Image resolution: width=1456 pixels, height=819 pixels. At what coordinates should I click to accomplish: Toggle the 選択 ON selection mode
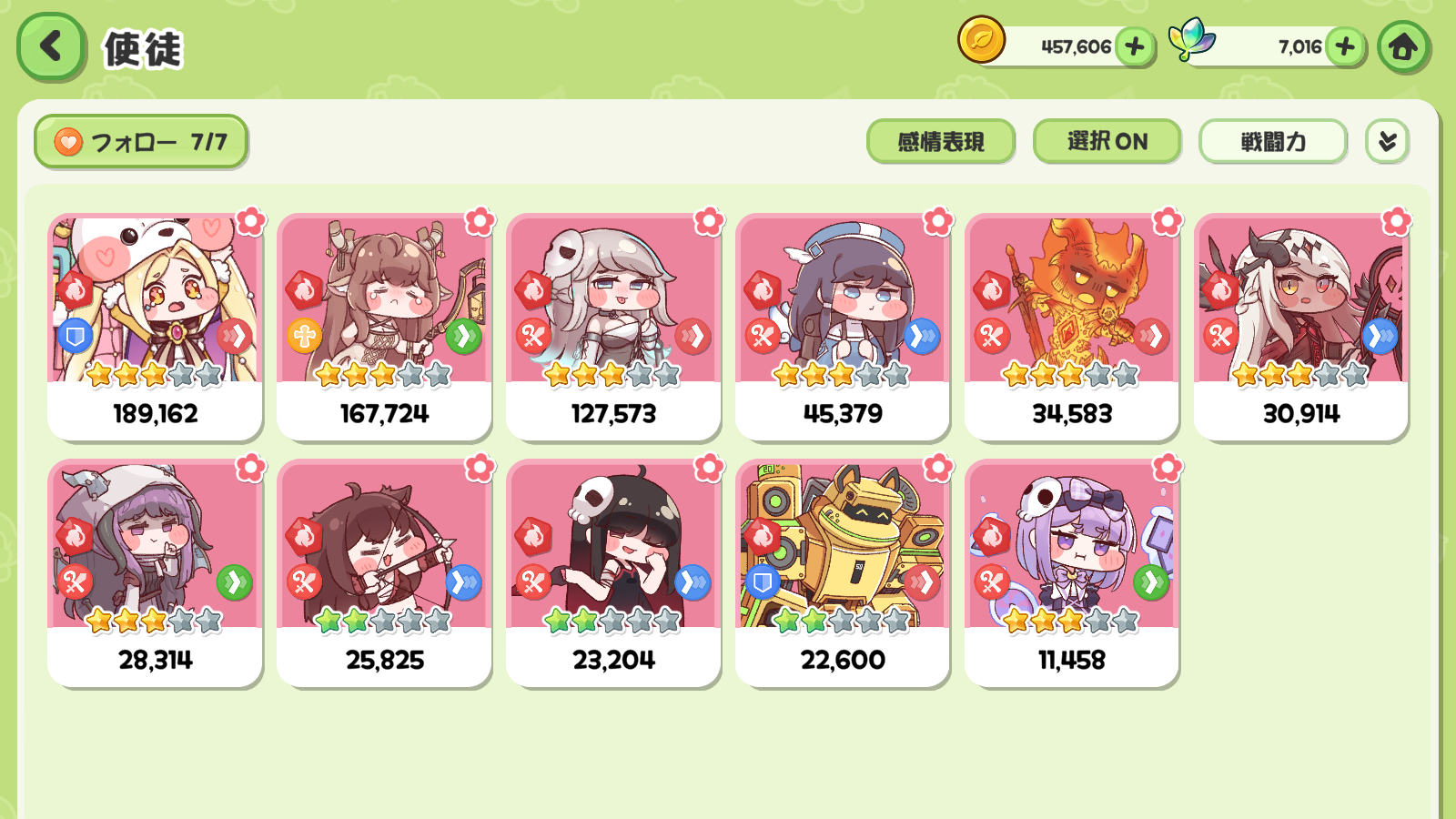point(1107,141)
